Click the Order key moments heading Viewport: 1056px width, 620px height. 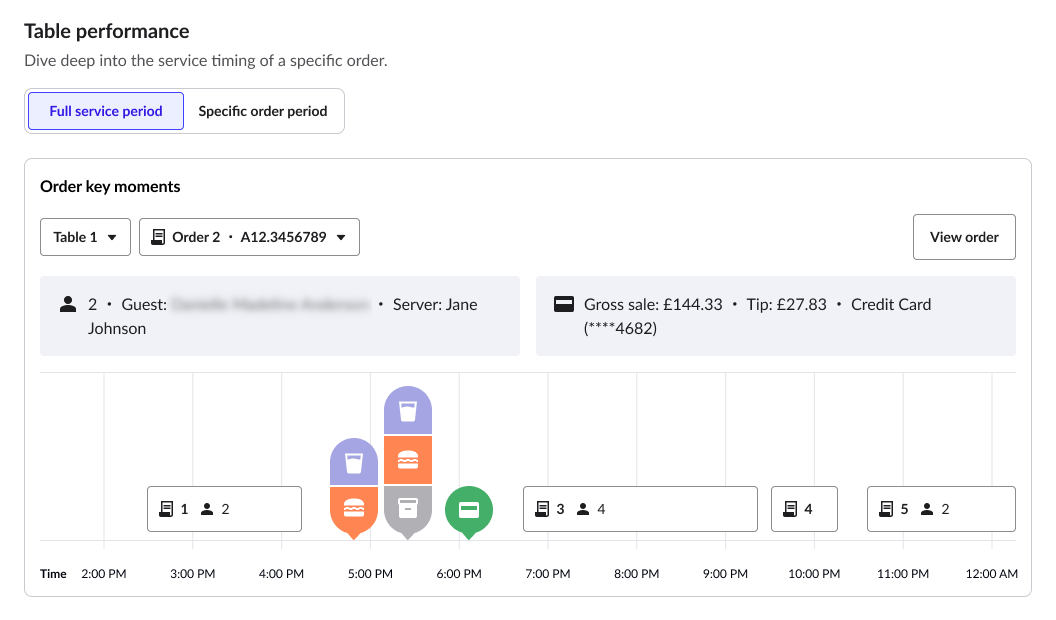110,187
